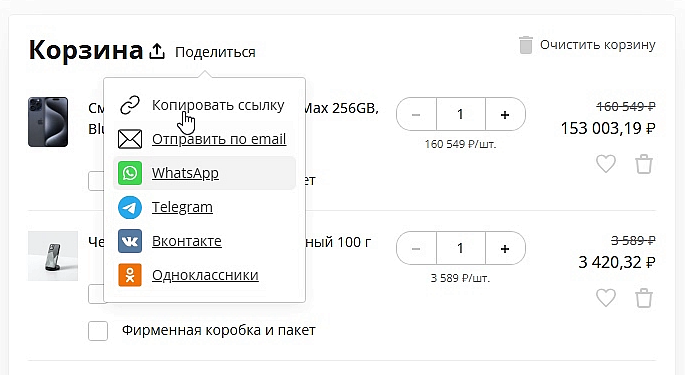The width and height of the screenshot is (685, 375).
Task: Increase the iPhone quantity with the plus button
Action: coord(505,115)
